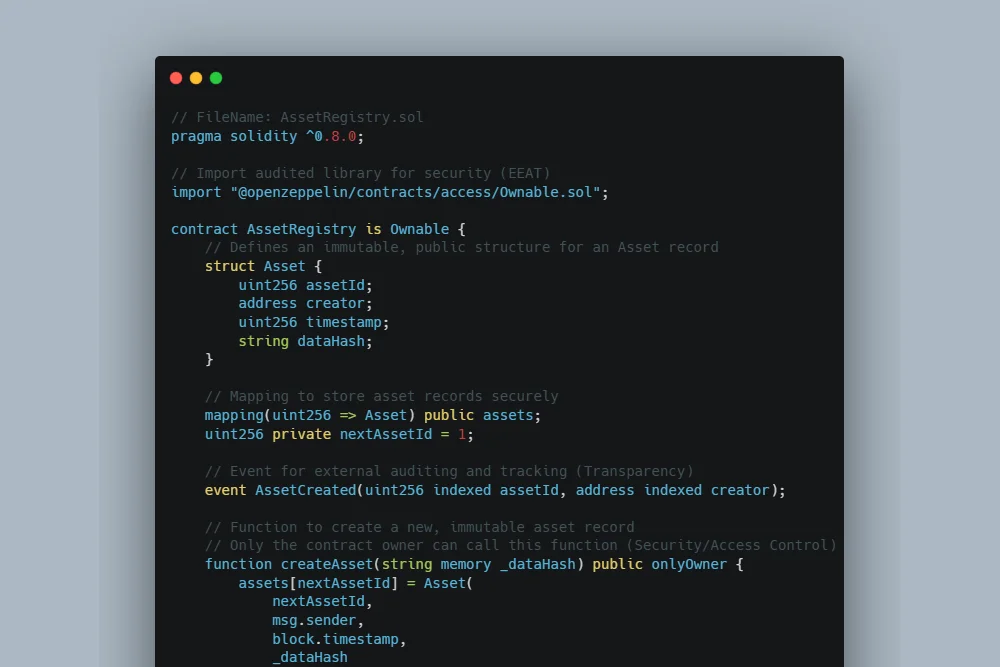Viewport: 1000px width, 667px height.
Task: Click the uint256 assetId field
Action: coord(305,285)
